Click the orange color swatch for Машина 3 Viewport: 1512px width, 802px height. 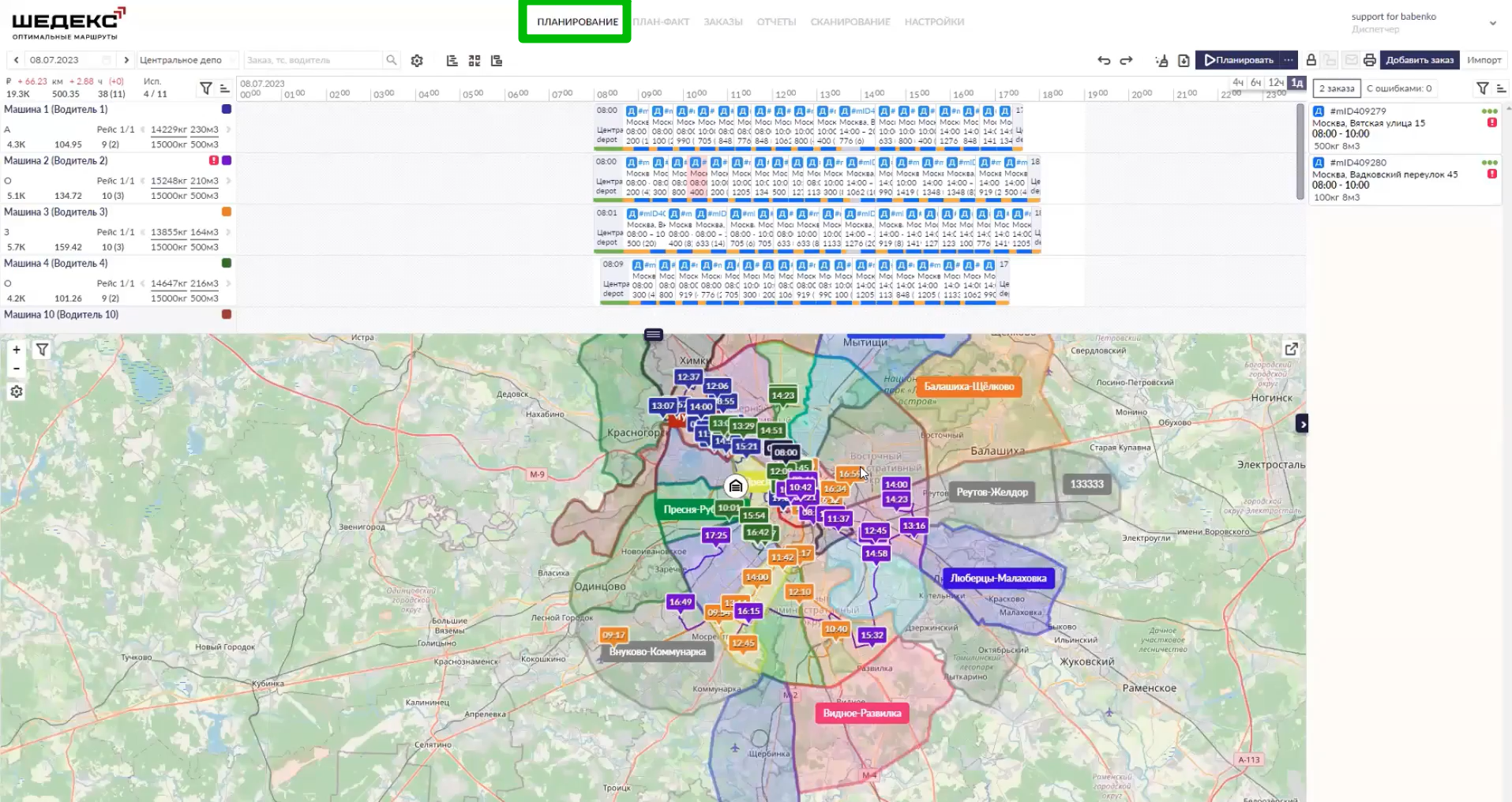click(x=227, y=212)
